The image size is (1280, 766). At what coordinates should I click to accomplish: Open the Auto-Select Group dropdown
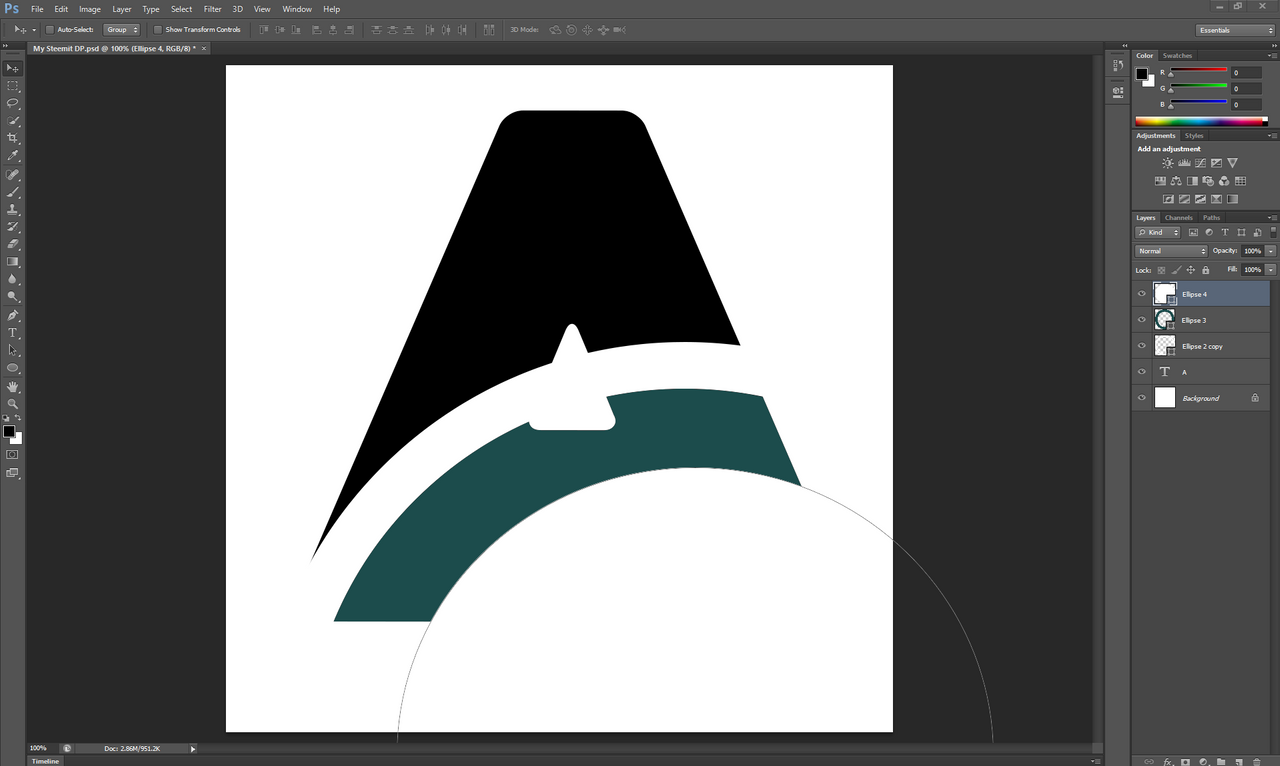[x=122, y=30]
